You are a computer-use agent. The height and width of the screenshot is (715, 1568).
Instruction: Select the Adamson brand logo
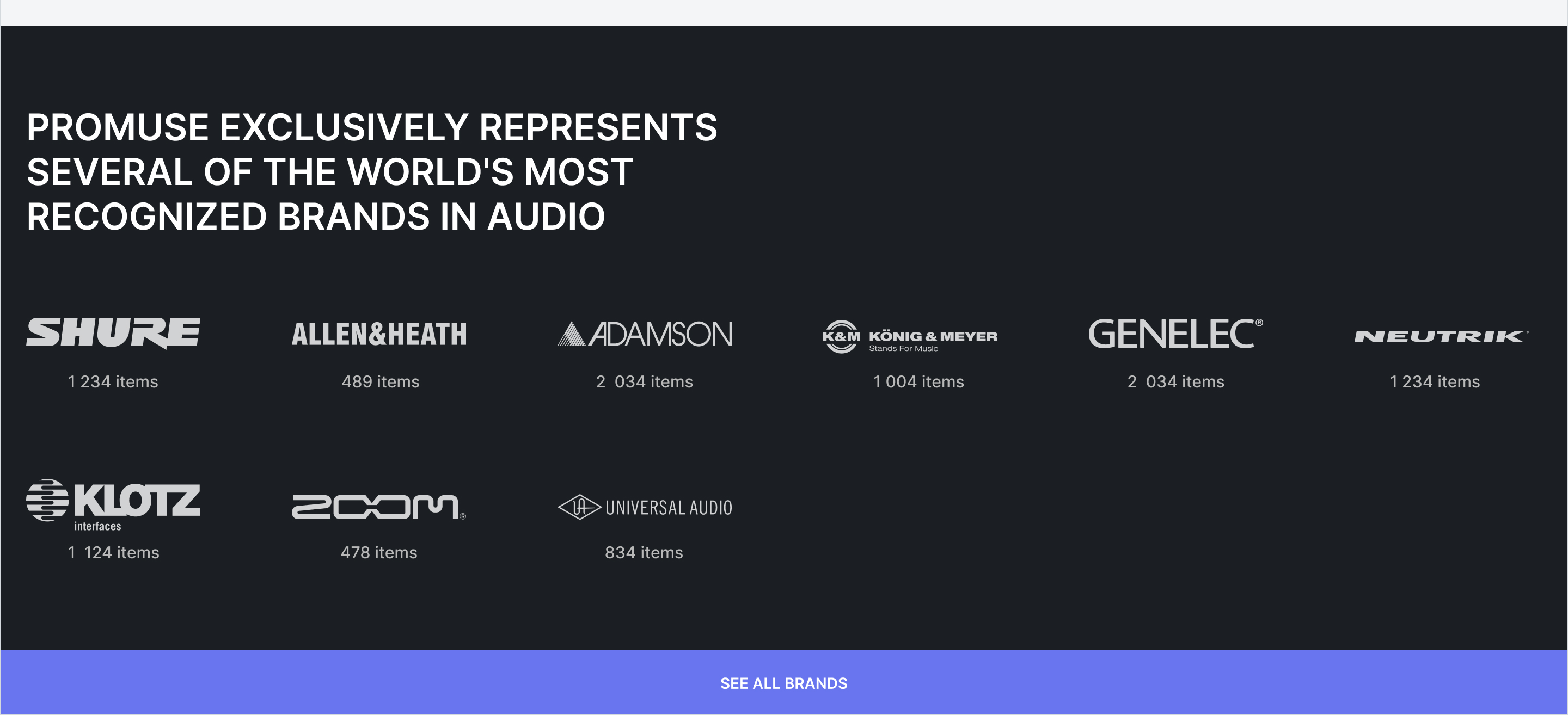click(x=645, y=334)
